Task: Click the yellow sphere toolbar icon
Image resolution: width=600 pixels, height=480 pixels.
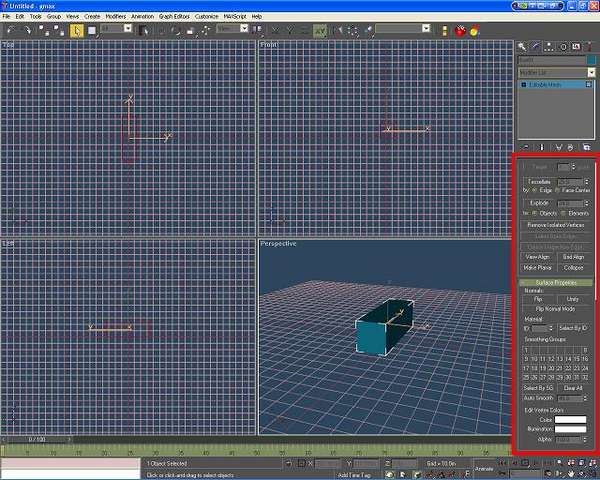Action: tap(474, 31)
